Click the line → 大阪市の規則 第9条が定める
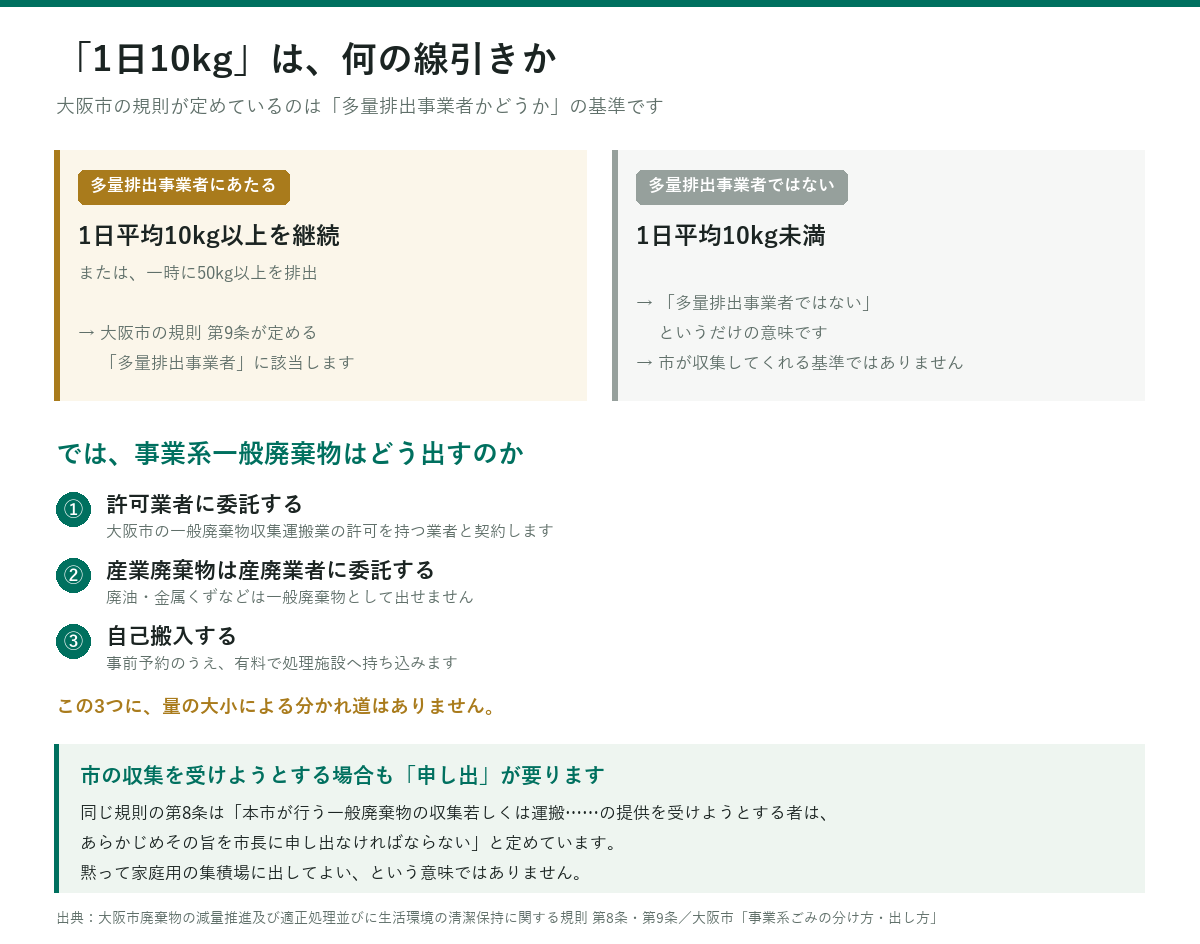This screenshot has width=1200, height=944. [198, 332]
